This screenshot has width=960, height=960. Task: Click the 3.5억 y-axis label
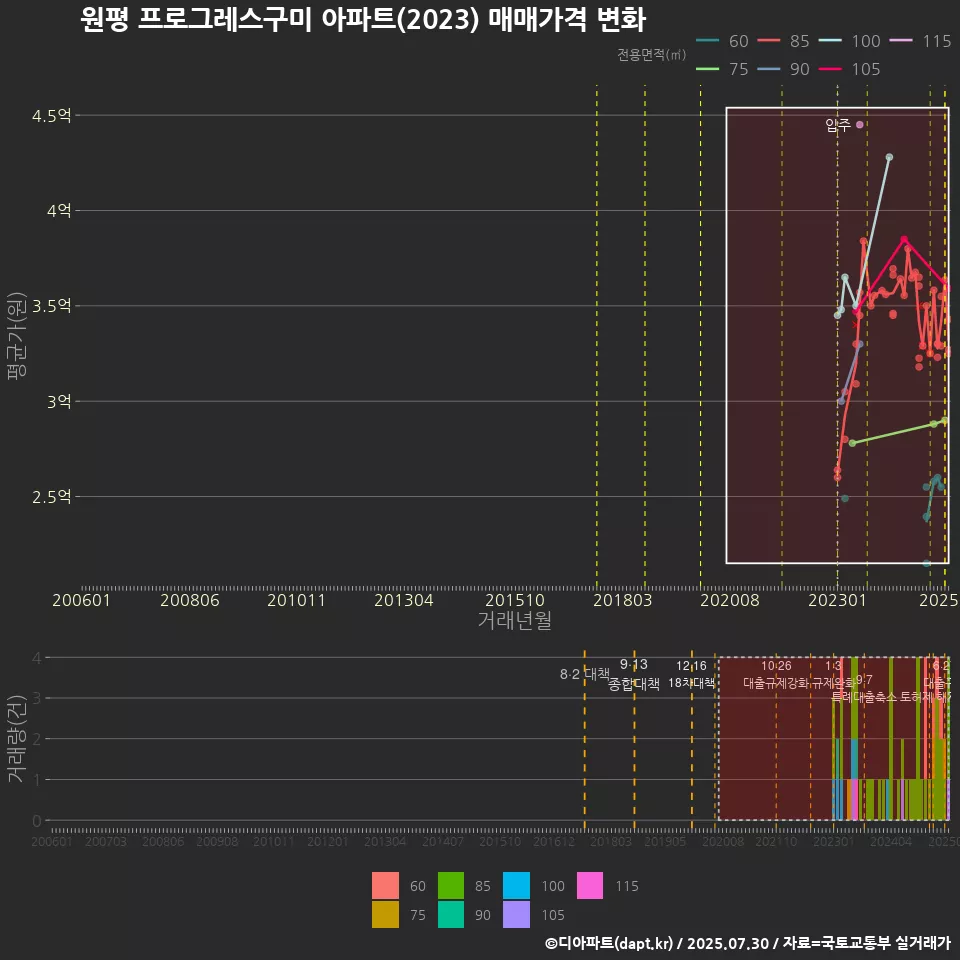51,306
